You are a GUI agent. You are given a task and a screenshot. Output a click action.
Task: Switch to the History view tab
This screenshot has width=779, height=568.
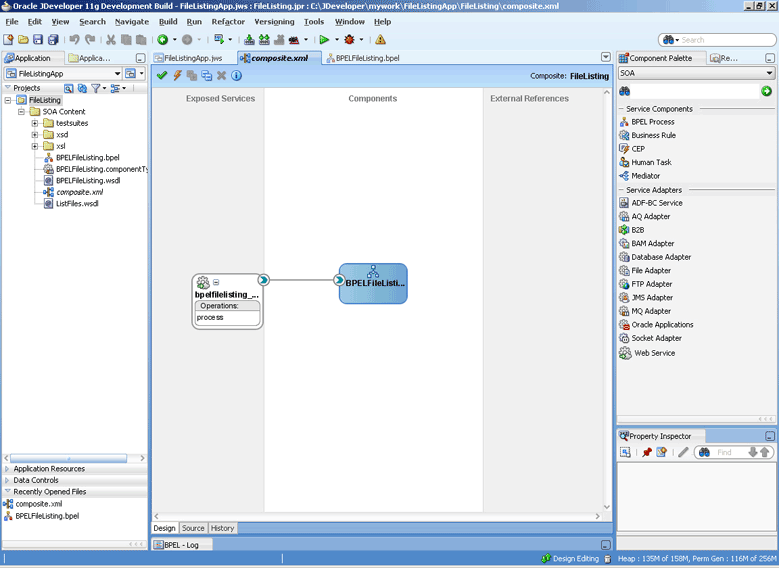pos(222,528)
